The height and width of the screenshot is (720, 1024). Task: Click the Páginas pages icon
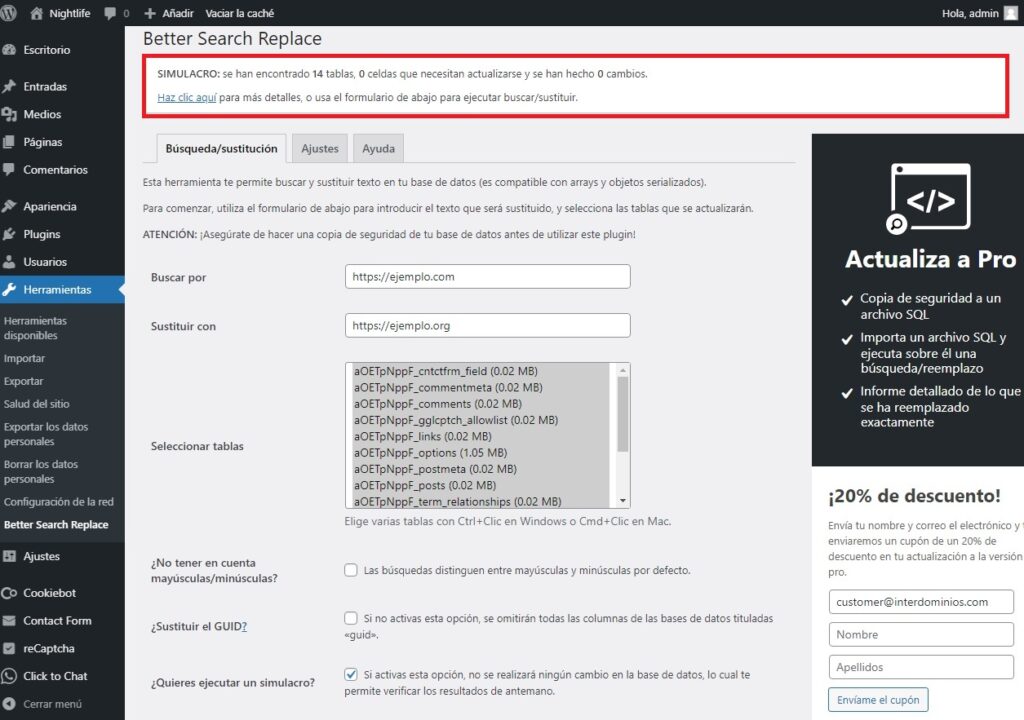[9, 142]
